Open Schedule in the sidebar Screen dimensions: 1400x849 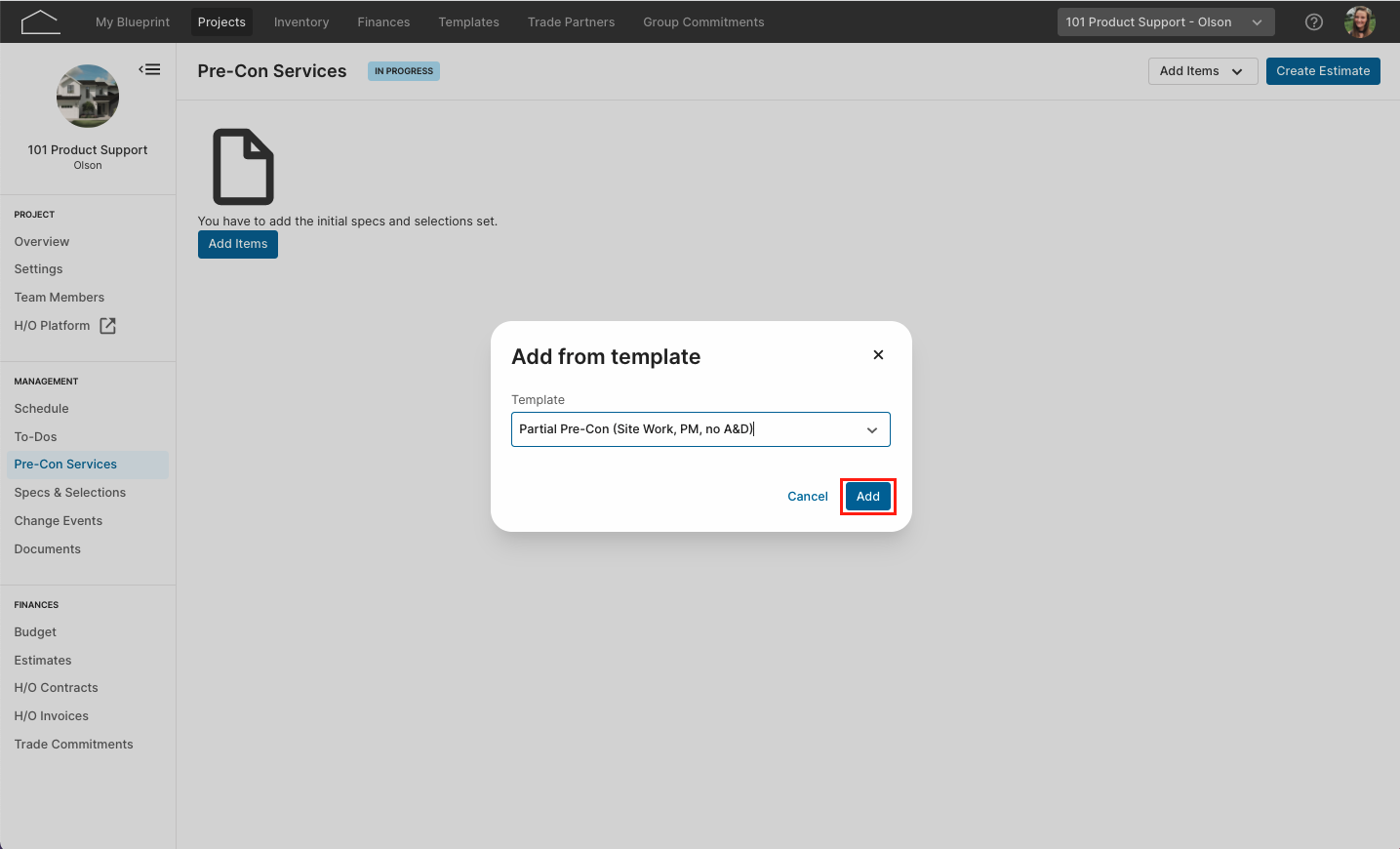(41, 409)
